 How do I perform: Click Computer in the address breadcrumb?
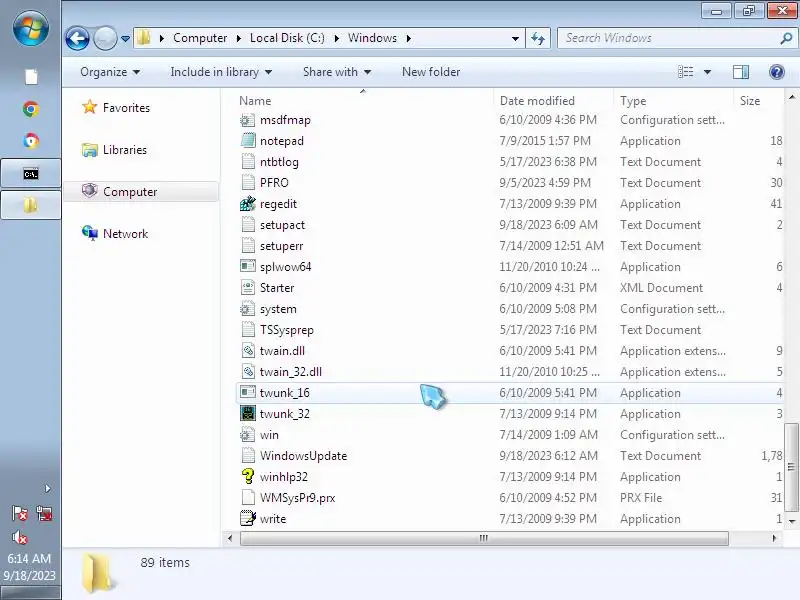coord(200,38)
